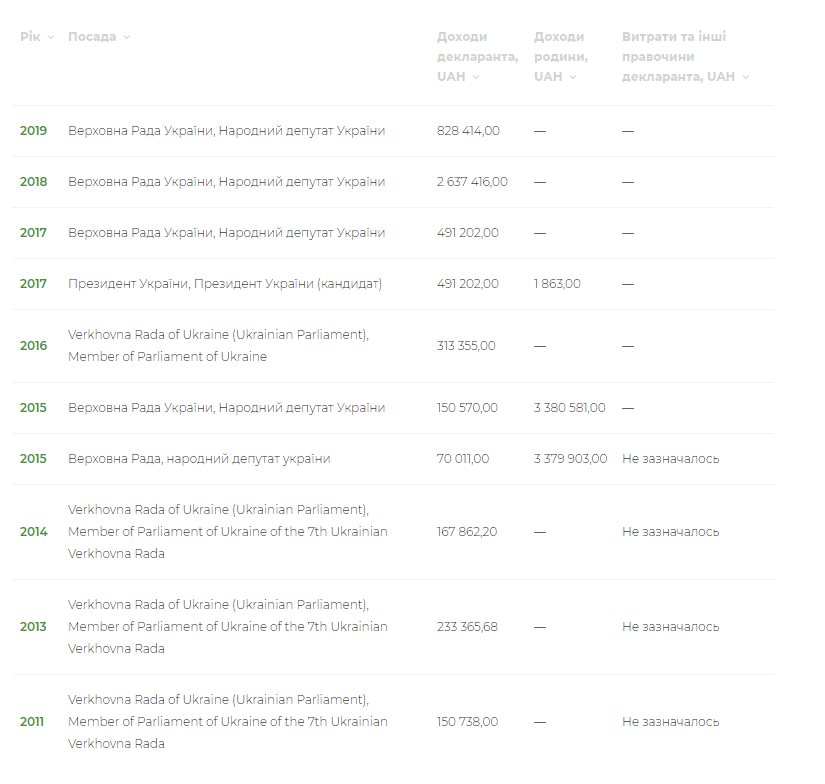The width and height of the screenshot is (825, 784).
Task: Open the 2016 declaration year link
Action: 33,346
